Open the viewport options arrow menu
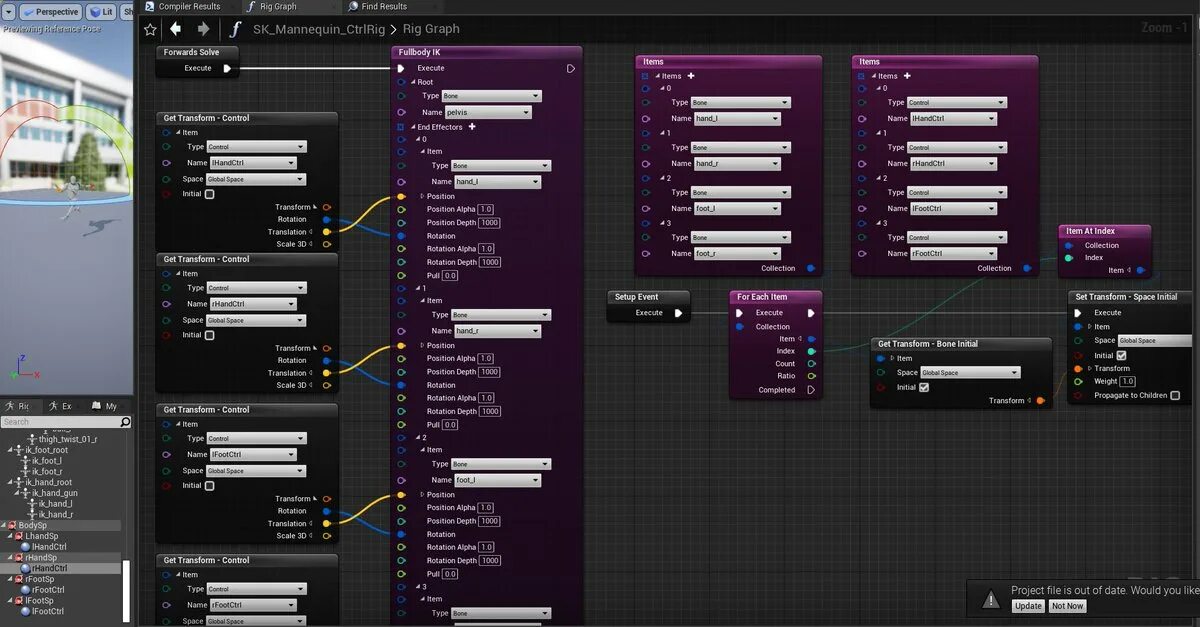The width and height of the screenshot is (1200, 627). 9,12
